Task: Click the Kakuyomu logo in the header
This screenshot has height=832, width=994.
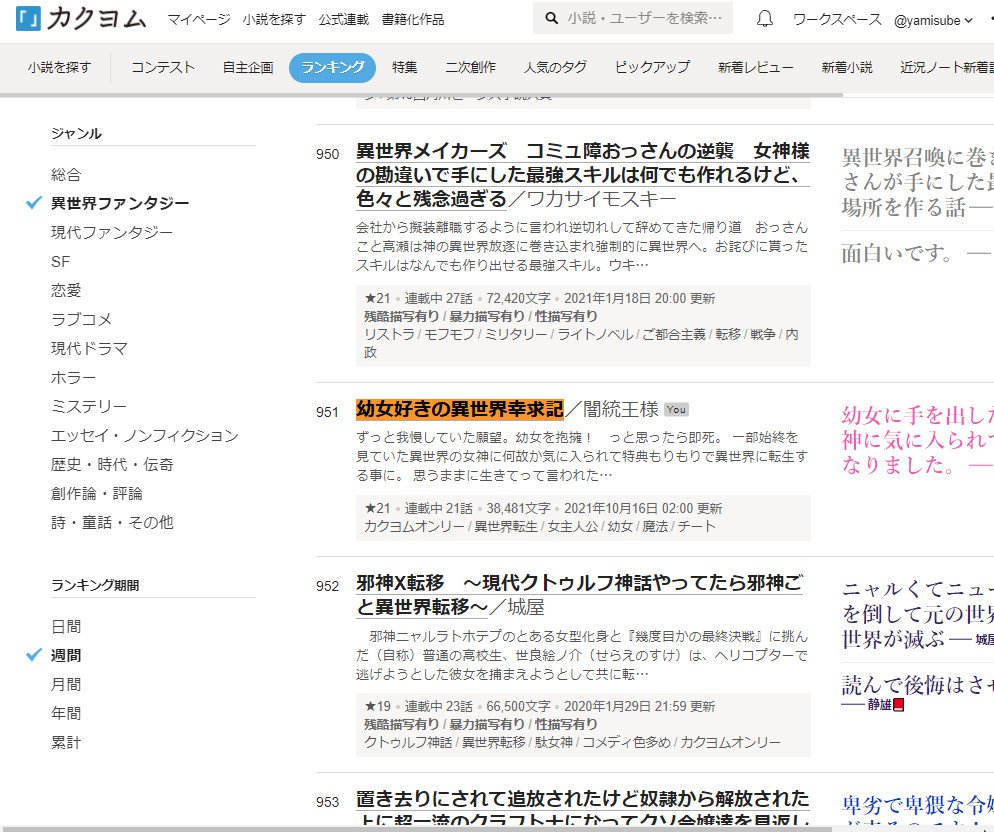Action: point(81,19)
